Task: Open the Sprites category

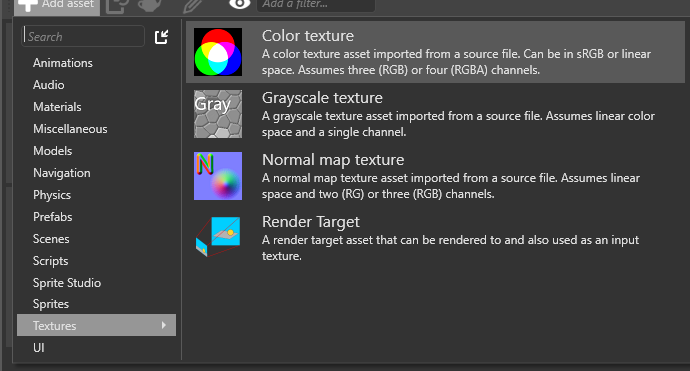Action: pos(51,304)
